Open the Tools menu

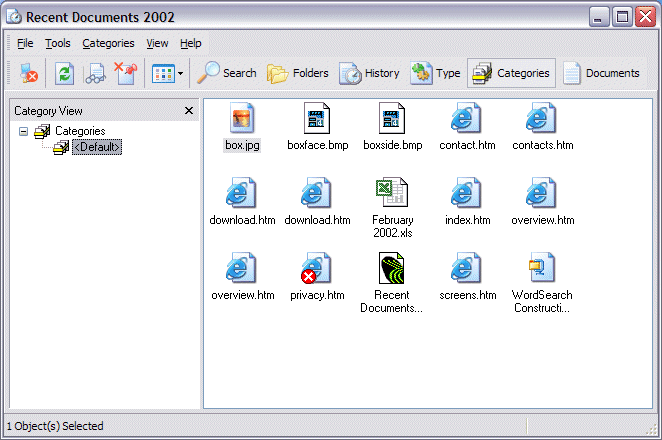click(58, 43)
